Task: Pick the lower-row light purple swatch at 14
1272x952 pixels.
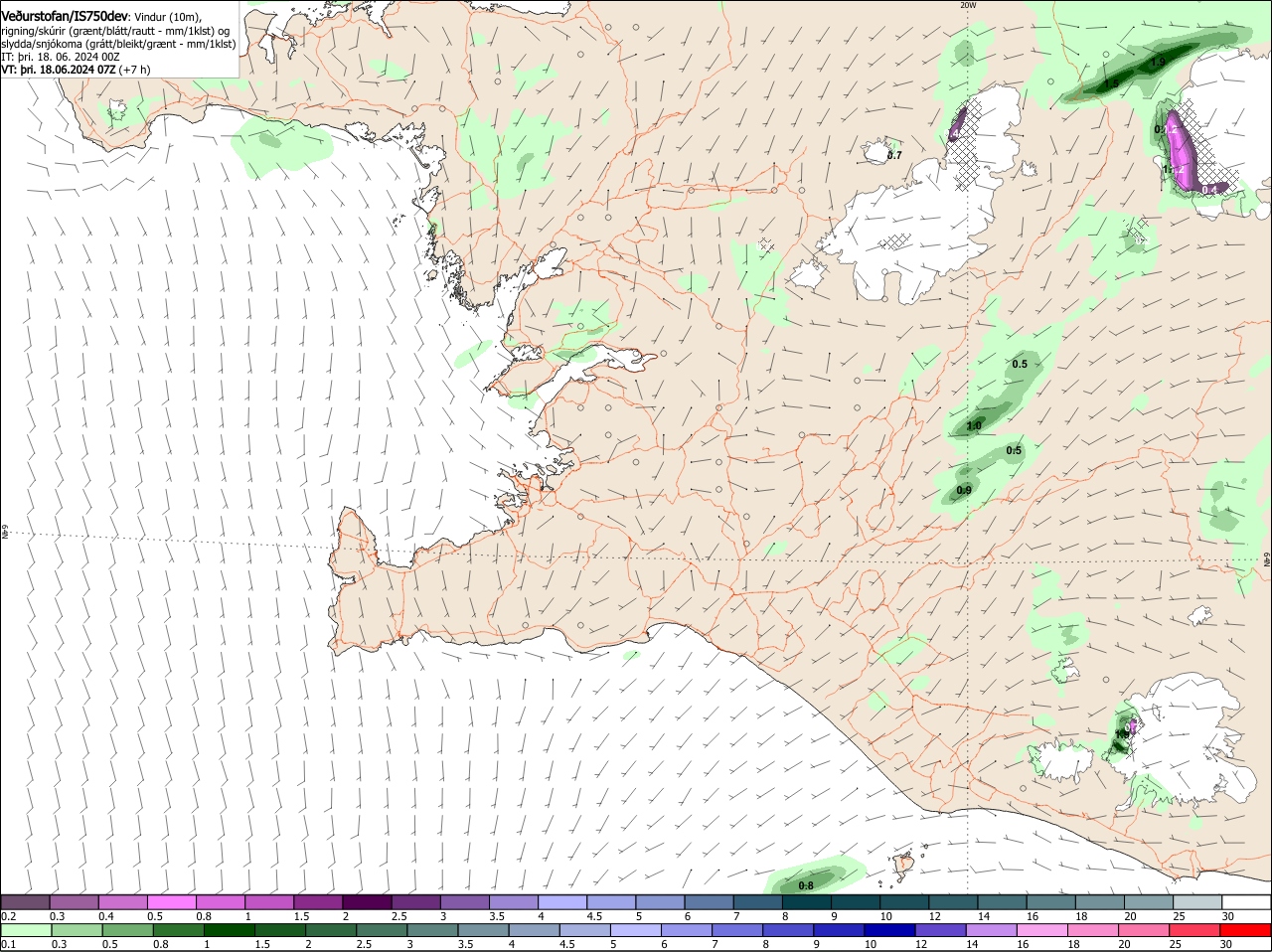Action: (991, 930)
